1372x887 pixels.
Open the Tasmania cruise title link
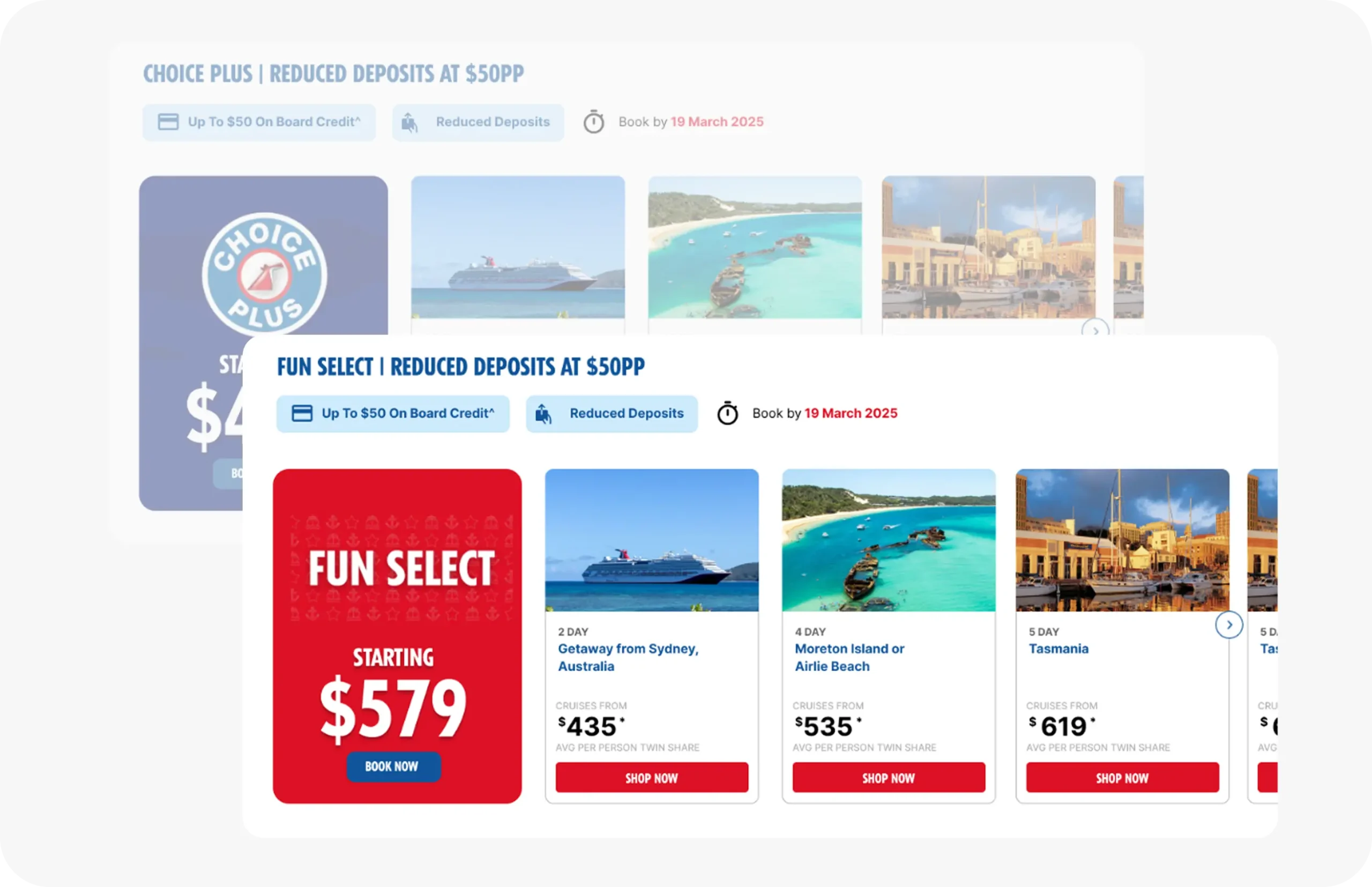coord(1058,649)
